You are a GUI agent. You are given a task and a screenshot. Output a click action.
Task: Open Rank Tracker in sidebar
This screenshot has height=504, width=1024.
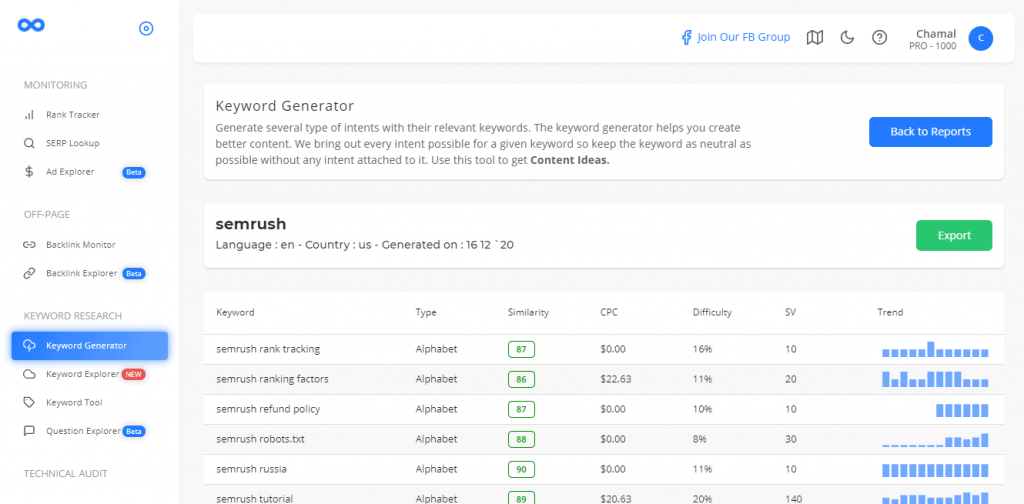(72, 115)
